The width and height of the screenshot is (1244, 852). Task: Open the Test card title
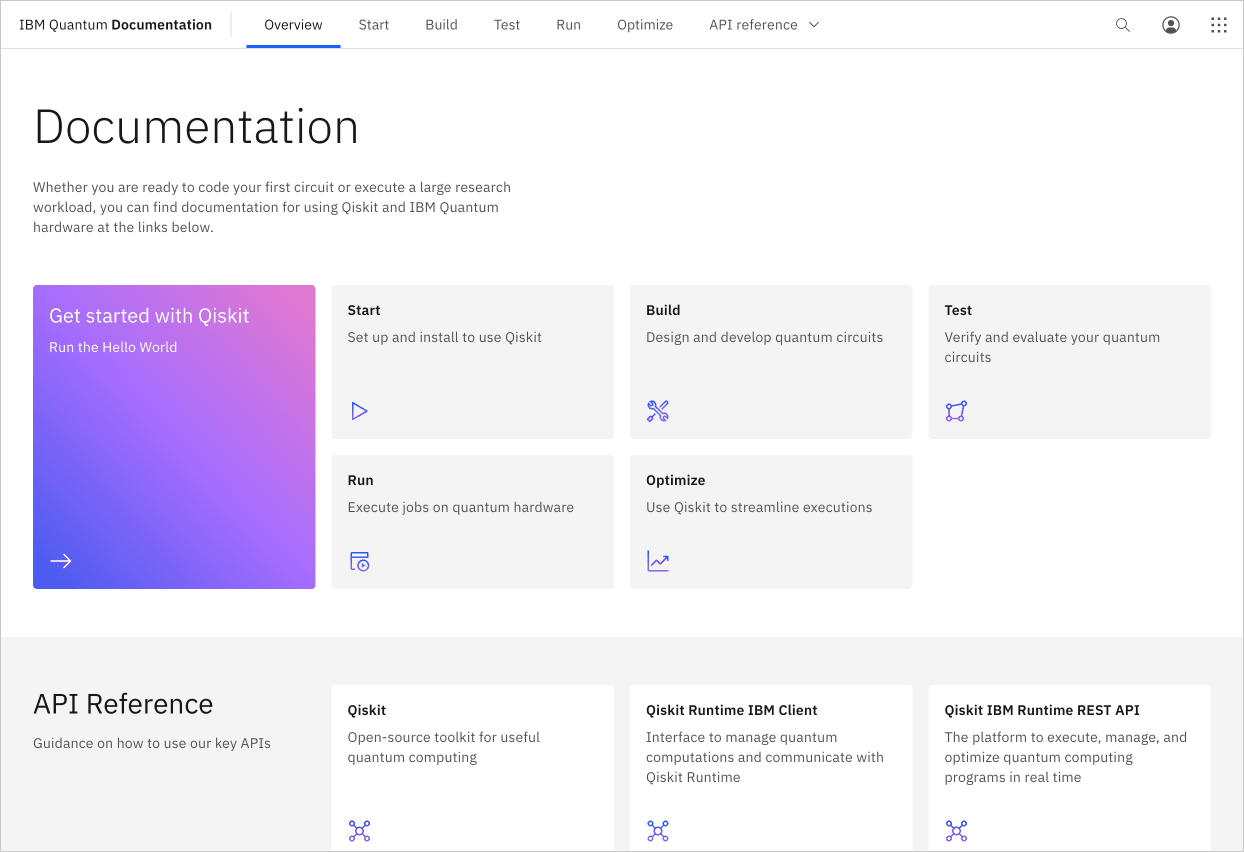point(958,310)
